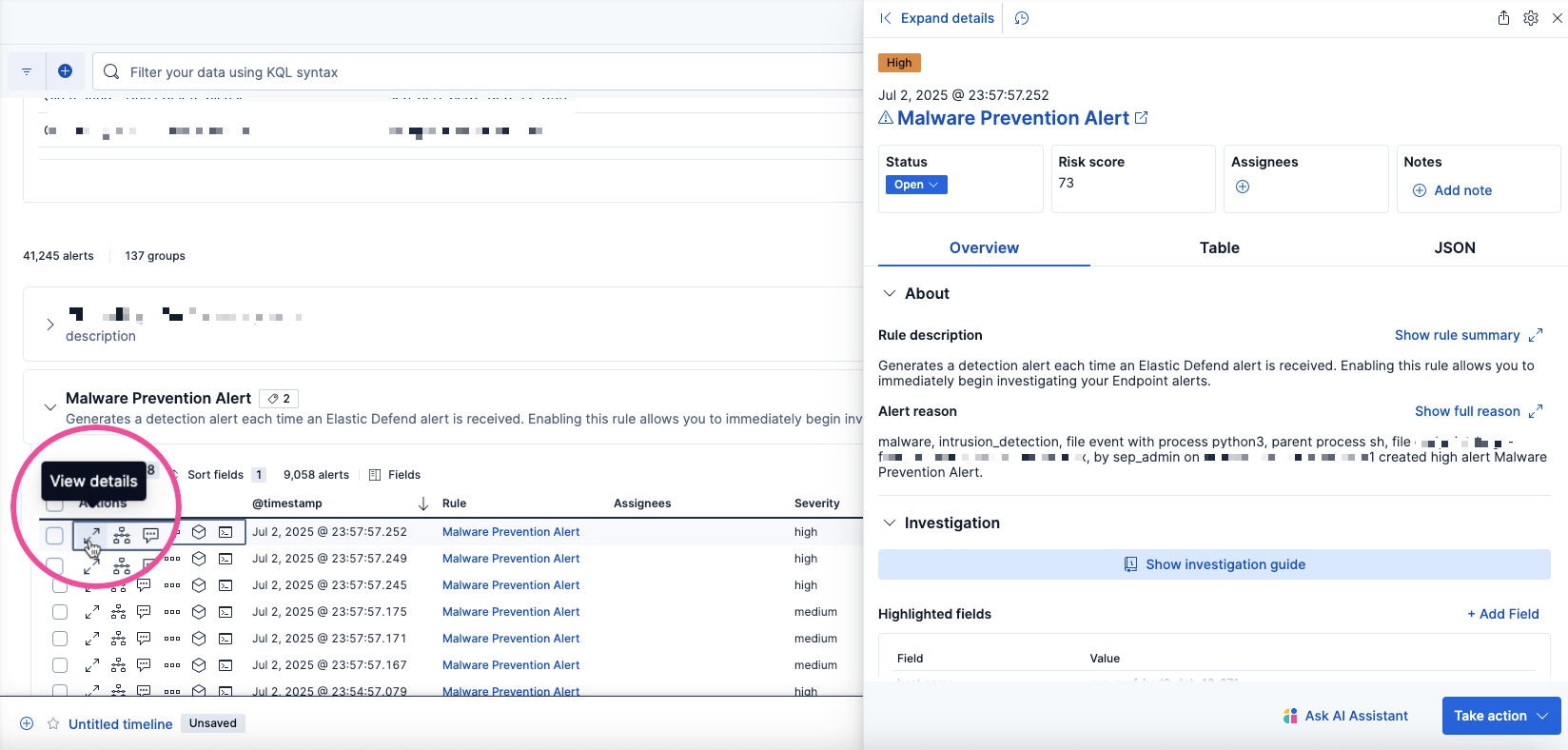Click analyze event icon on 23:57:57.175 row
The height and width of the screenshot is (750, 1568).
[119, 612]
